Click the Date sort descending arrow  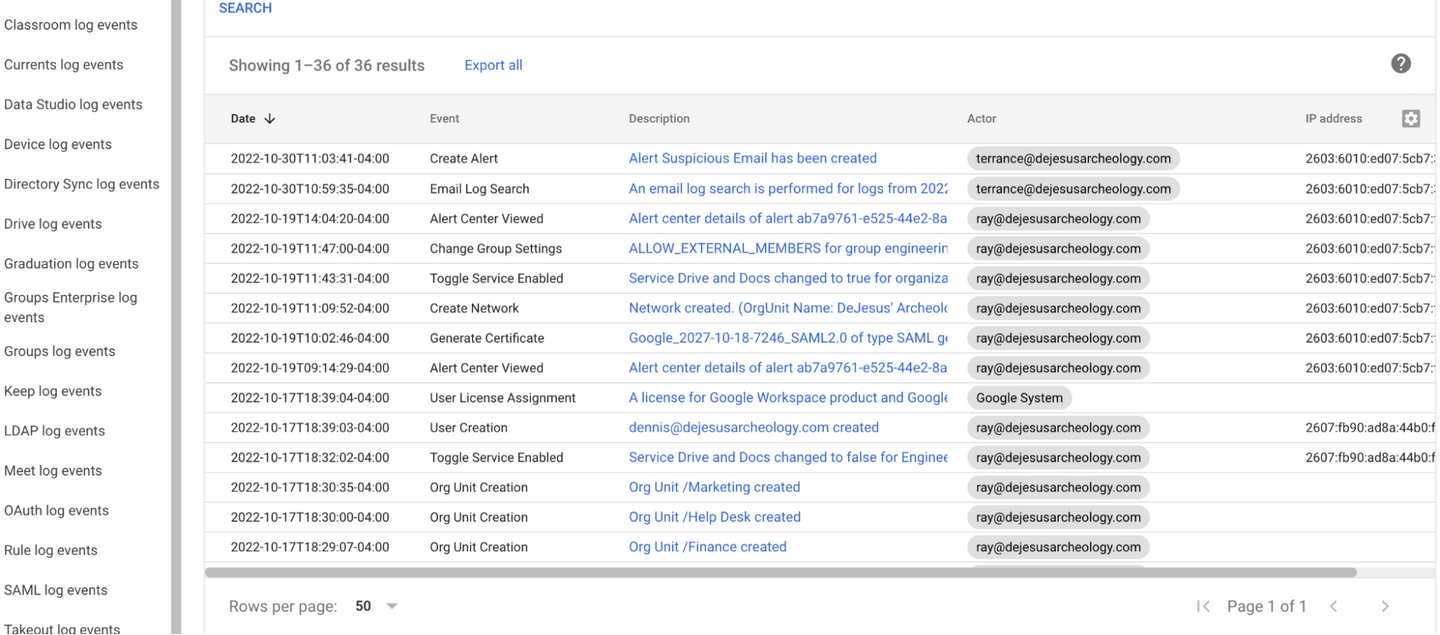coord(269,119)
